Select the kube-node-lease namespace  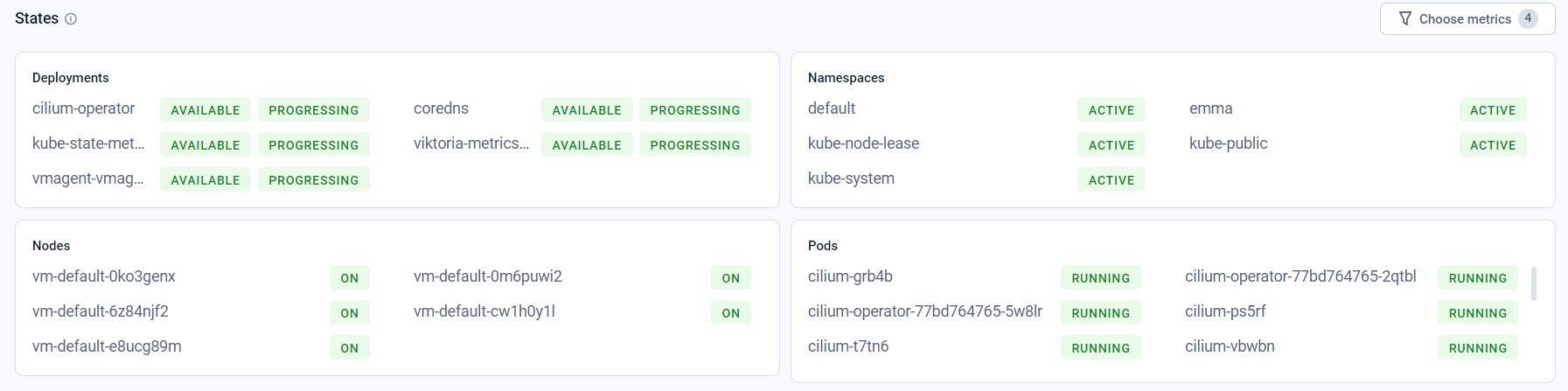click(863, 143)
